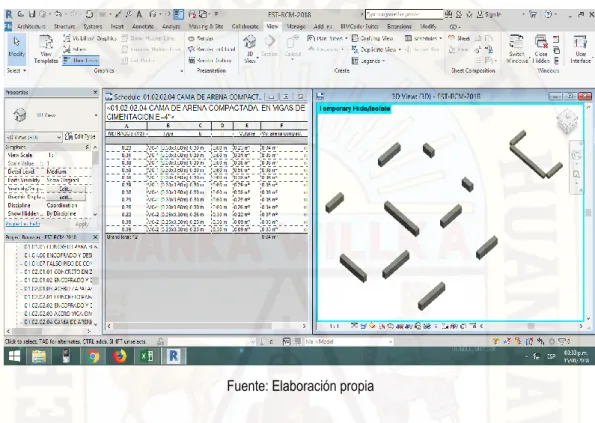Open Excel from the taskbar

pyautogui.click(x=147, y=356)
